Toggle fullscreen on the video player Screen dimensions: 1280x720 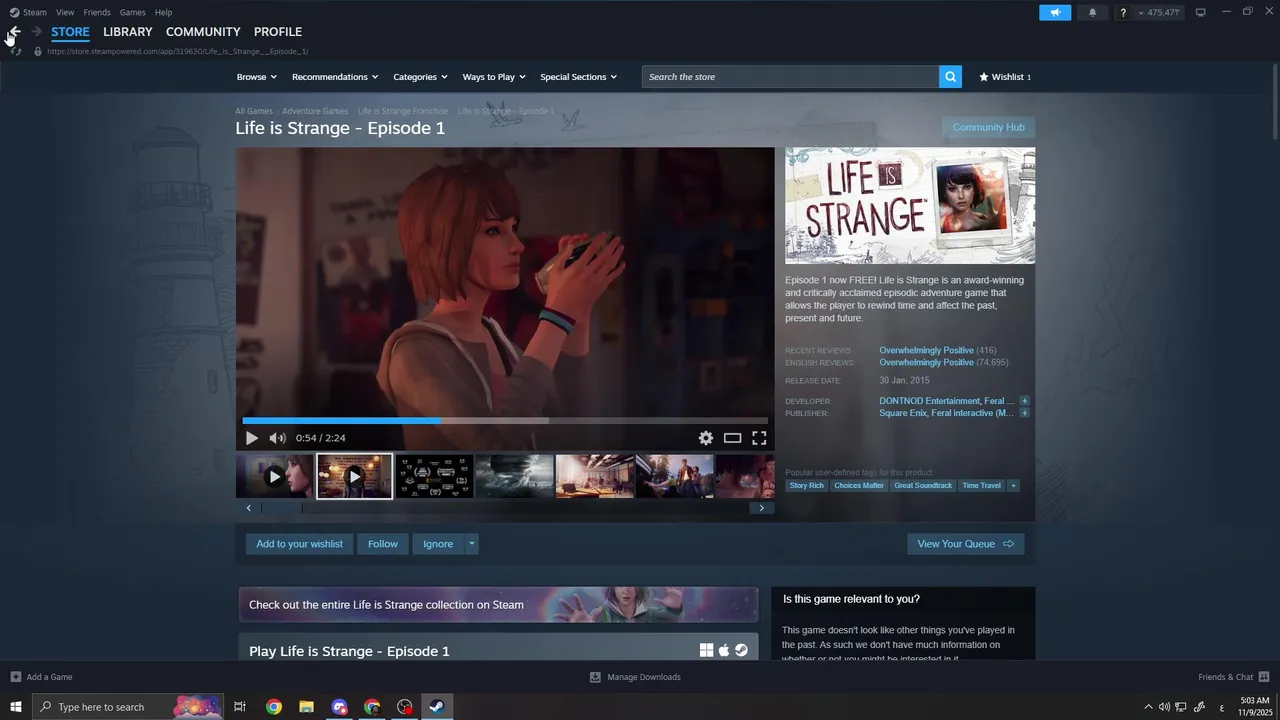[759, 438]
